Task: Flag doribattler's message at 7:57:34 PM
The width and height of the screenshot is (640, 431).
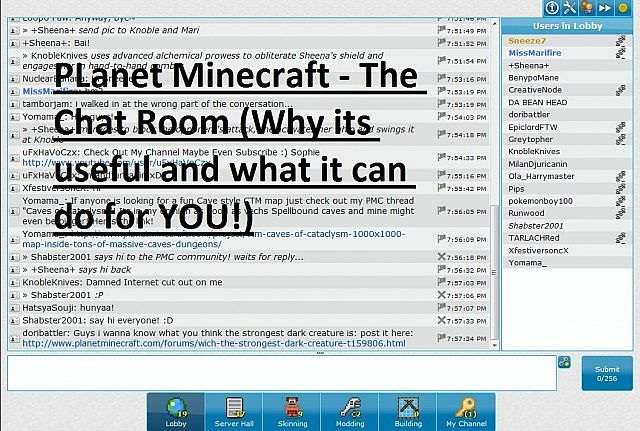Action: click(441, 338)
